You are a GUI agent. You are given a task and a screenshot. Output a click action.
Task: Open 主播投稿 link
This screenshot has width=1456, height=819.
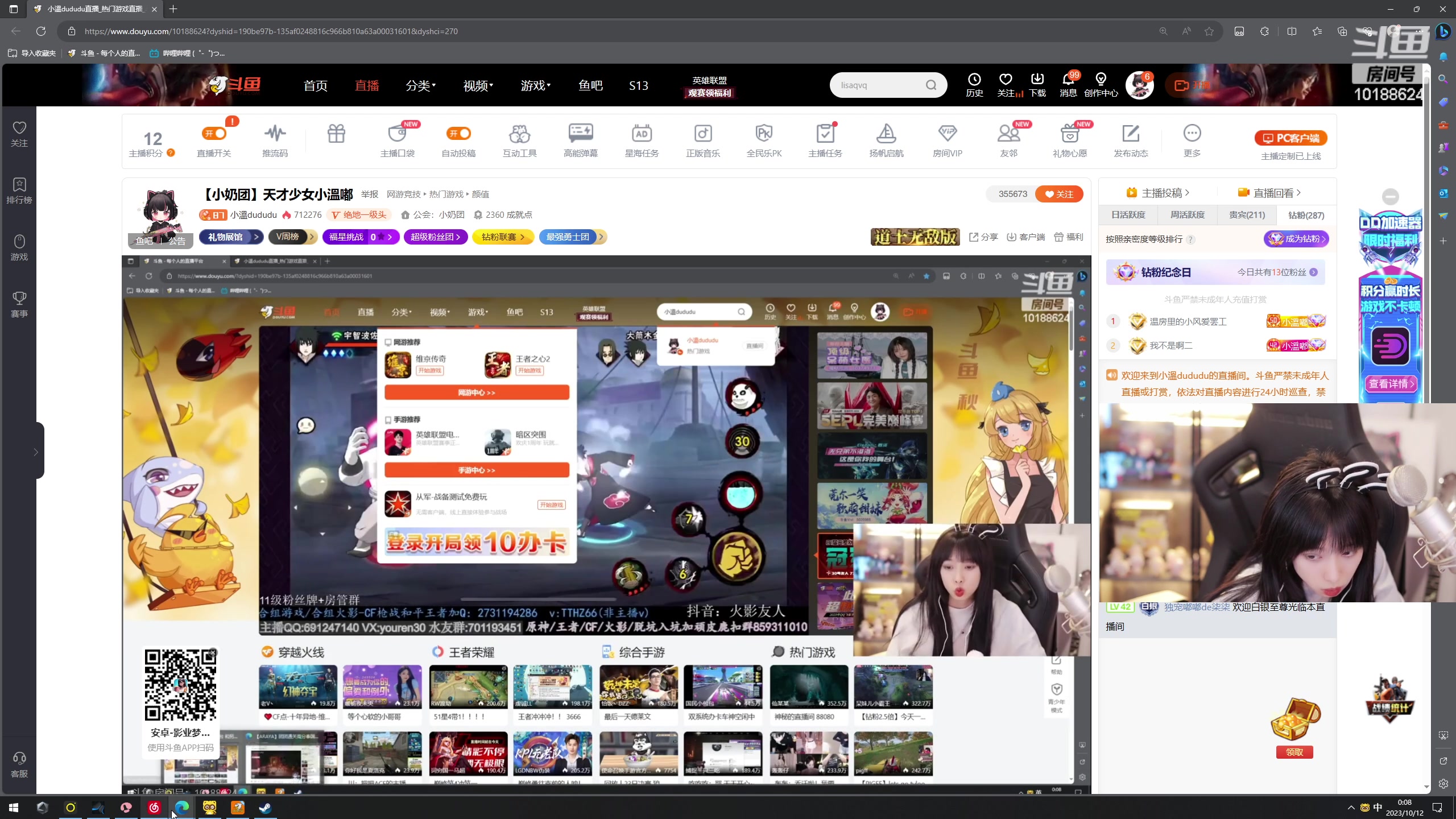coord(1158,193)
